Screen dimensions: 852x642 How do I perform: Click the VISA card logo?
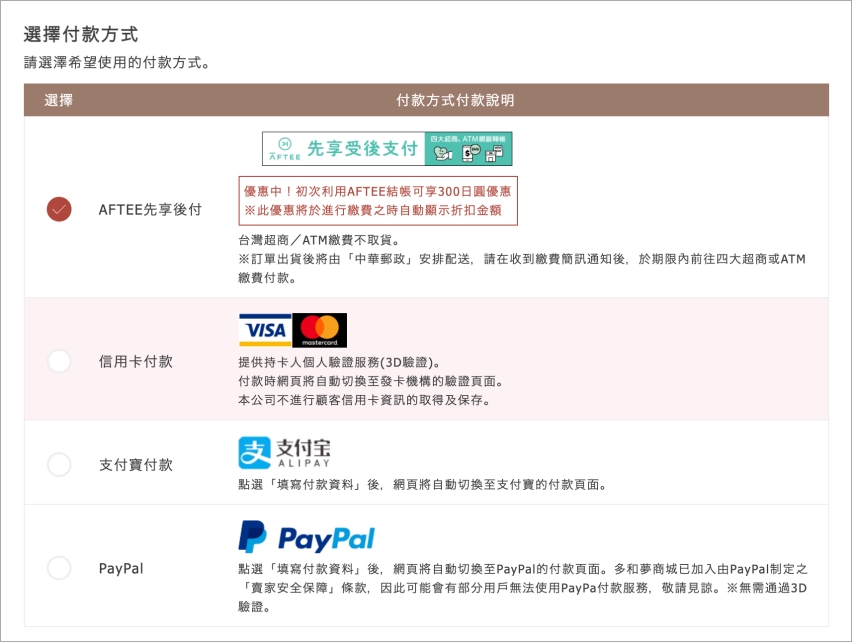pyautogui.click(x=265, y=329)
